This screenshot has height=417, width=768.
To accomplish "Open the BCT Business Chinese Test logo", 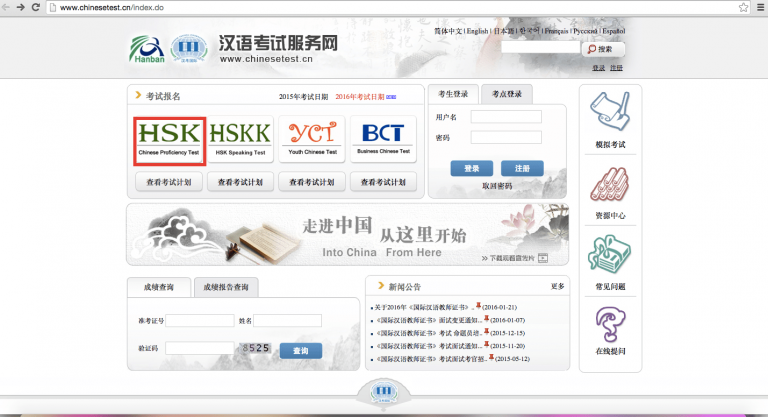I will [383, 140].
